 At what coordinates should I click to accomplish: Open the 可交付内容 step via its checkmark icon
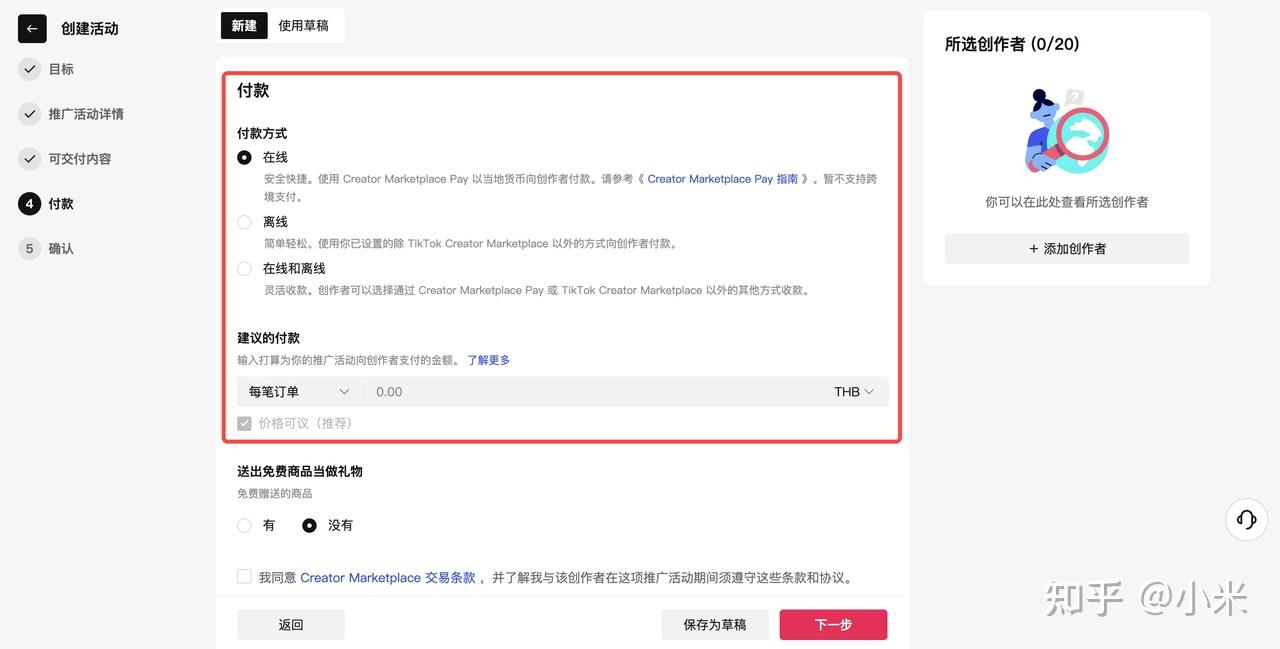29,158
